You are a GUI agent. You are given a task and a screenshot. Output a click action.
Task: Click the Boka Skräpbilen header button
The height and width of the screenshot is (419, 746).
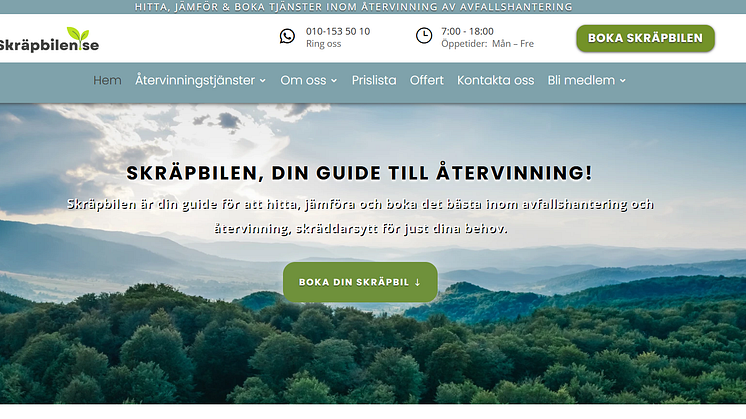pyautogui.click(x=646, y=39)
